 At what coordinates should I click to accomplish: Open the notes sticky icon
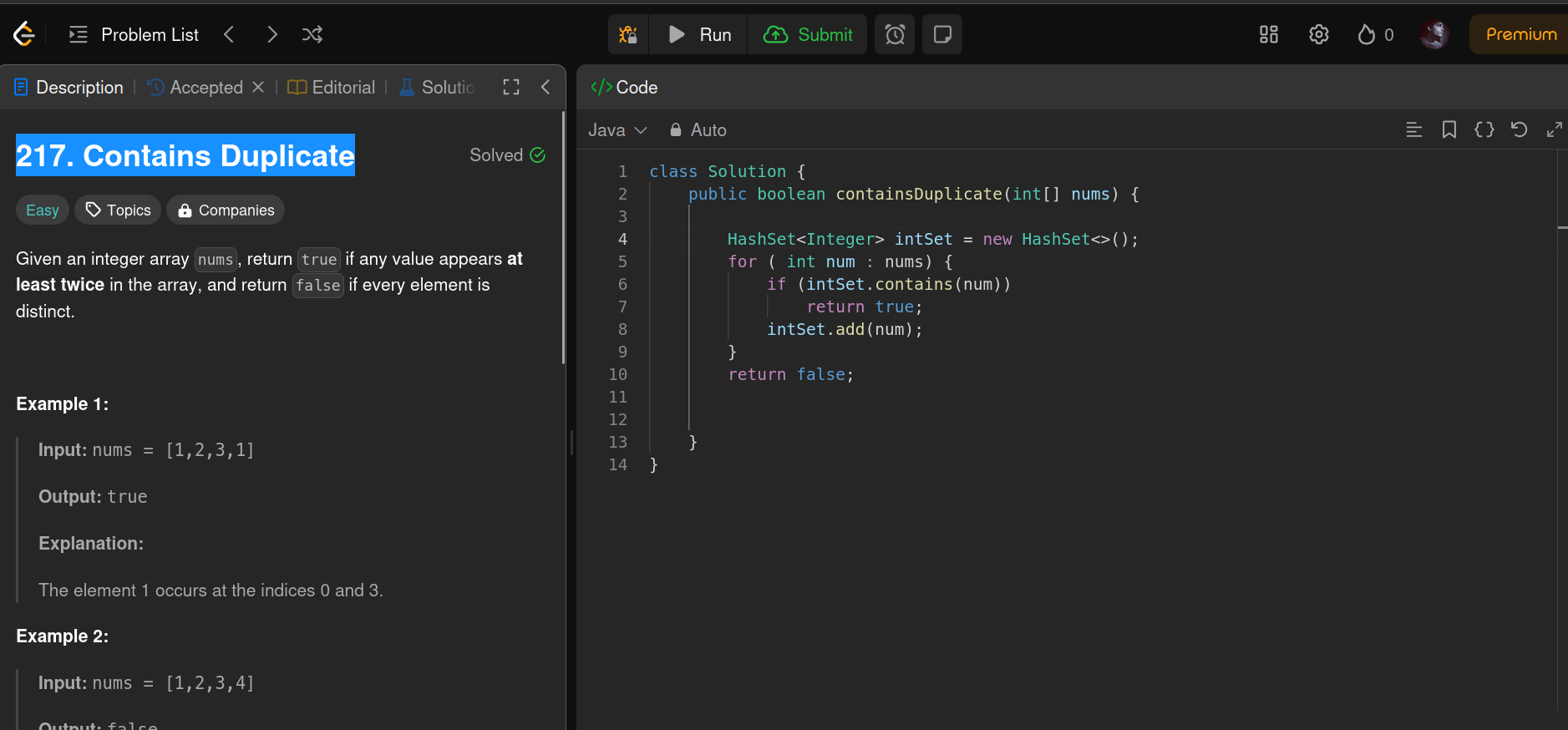pyautogui.click(x=942, y=34)
